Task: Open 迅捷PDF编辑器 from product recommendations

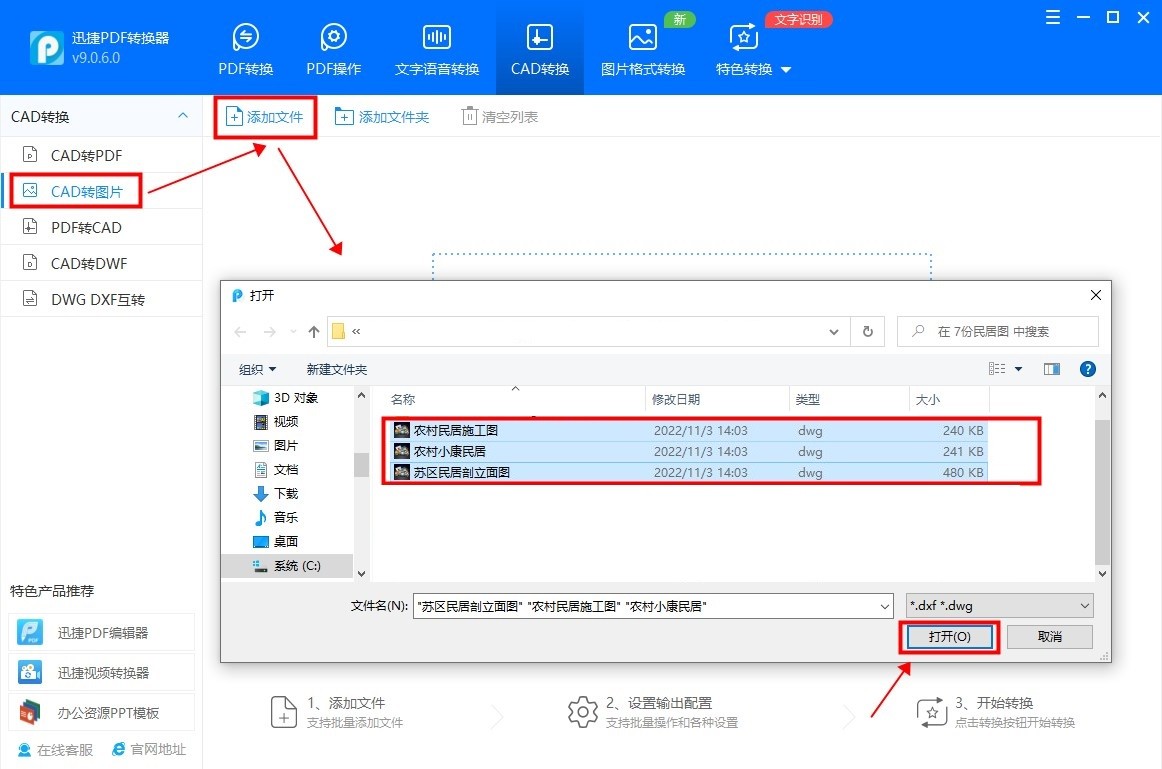Action: 100,631
